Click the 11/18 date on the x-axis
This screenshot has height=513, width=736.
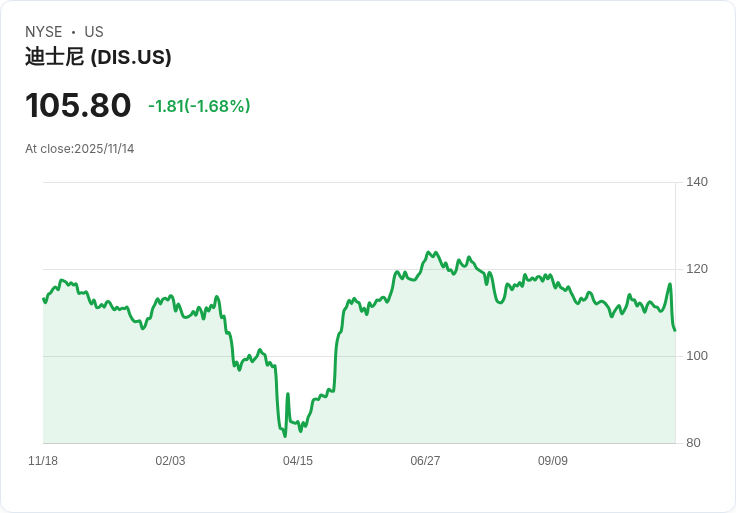coord(43,461)
